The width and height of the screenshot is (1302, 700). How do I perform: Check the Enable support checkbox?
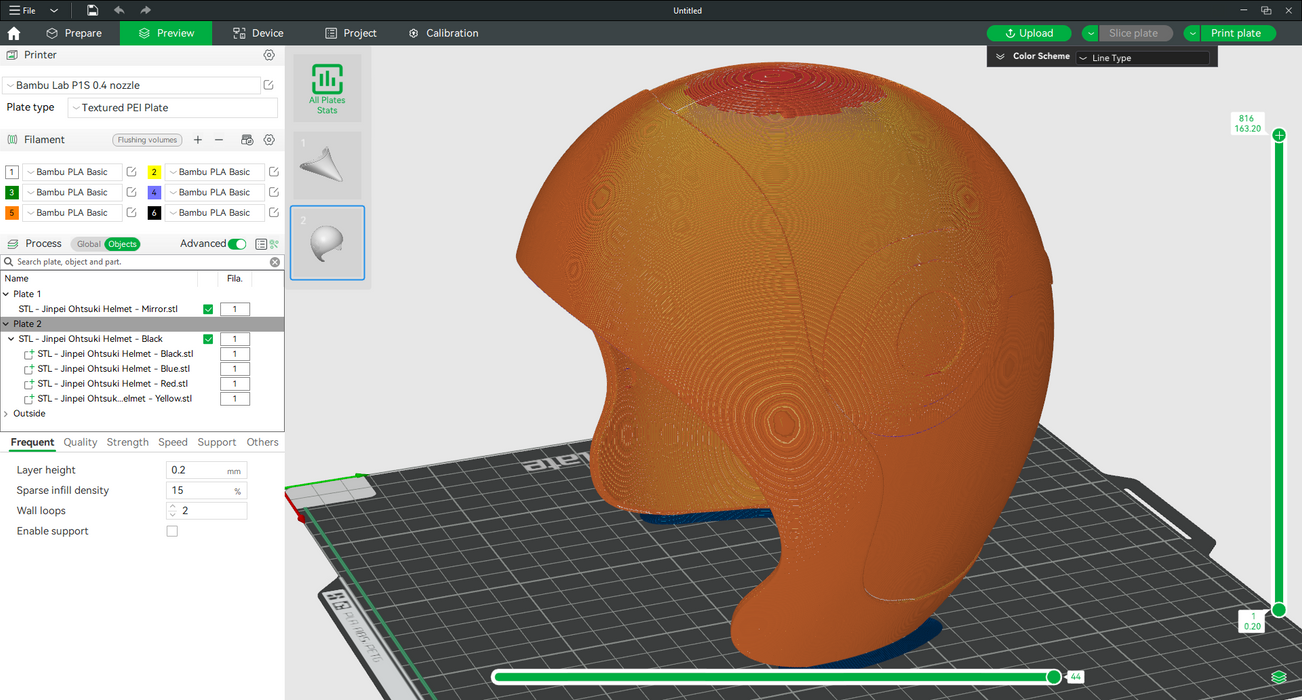172,531
